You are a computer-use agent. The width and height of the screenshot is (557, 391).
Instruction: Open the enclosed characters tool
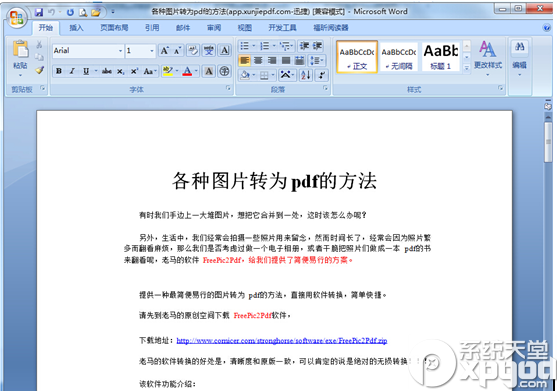tap(225, 71)
